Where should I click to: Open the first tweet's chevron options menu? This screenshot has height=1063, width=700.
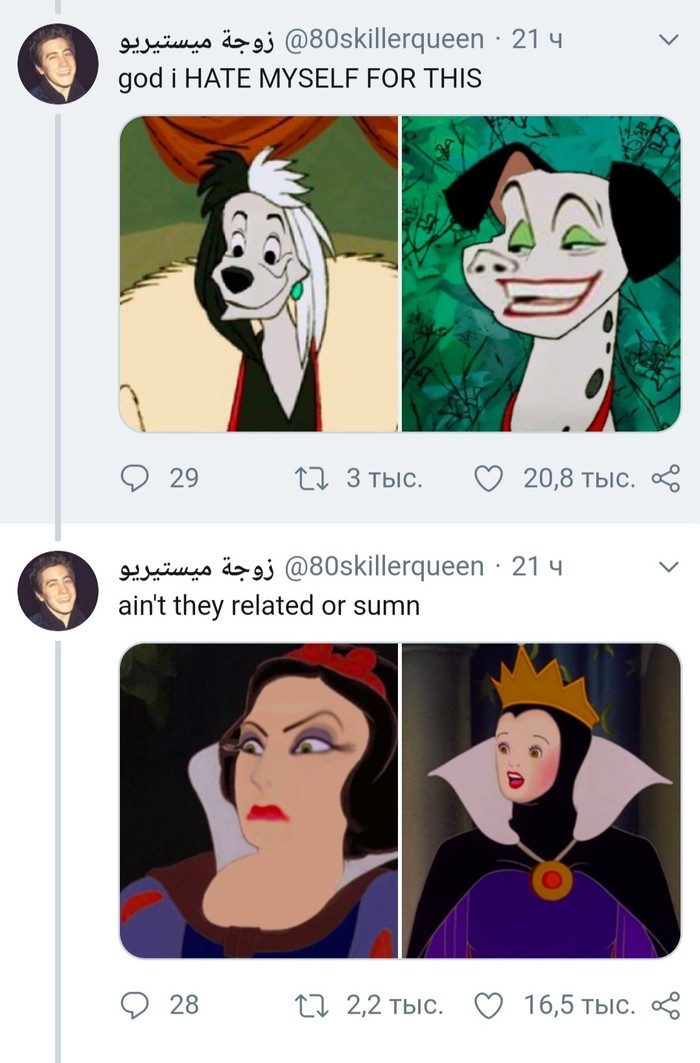pyautogui.click(x=667, y=41)
